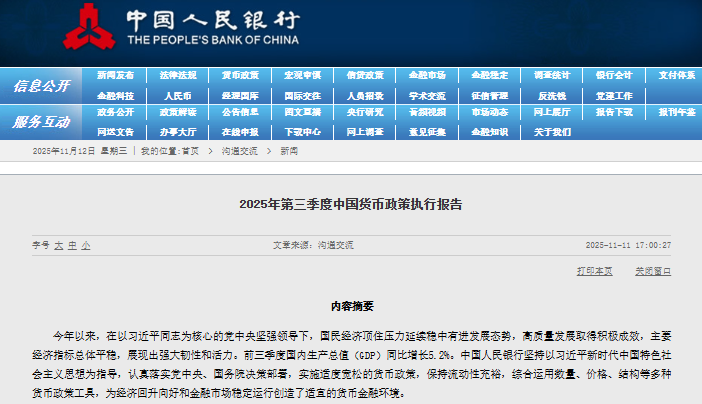Viewport: 702px width, 404px height.
Task: Set font size to 小 (small)
Action: click(x=86, y=245)
